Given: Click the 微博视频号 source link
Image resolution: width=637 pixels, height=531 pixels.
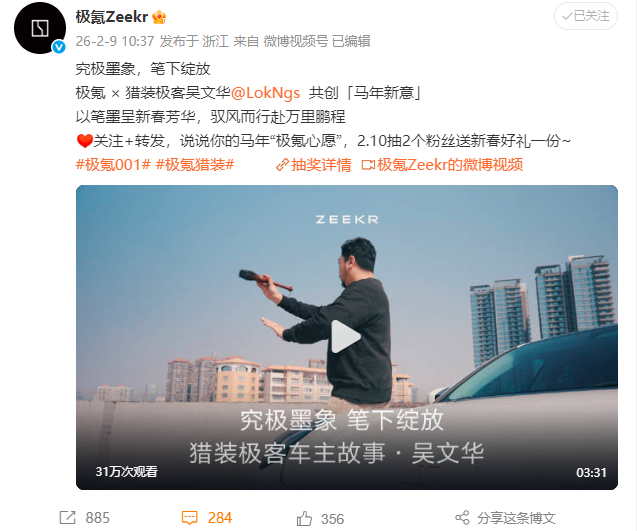Looking at the screenshot, I should pyautogui.click(x=296, y=41).
